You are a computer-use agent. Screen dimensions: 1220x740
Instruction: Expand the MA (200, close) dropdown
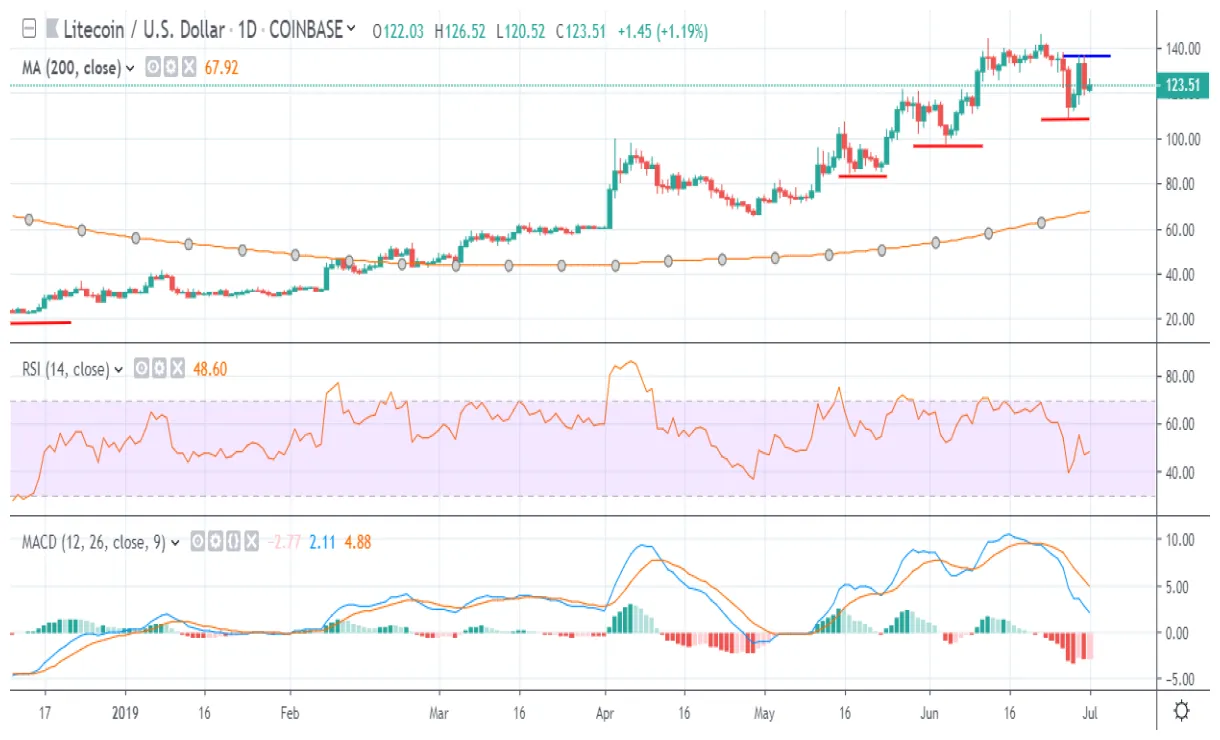pos(130,67)
